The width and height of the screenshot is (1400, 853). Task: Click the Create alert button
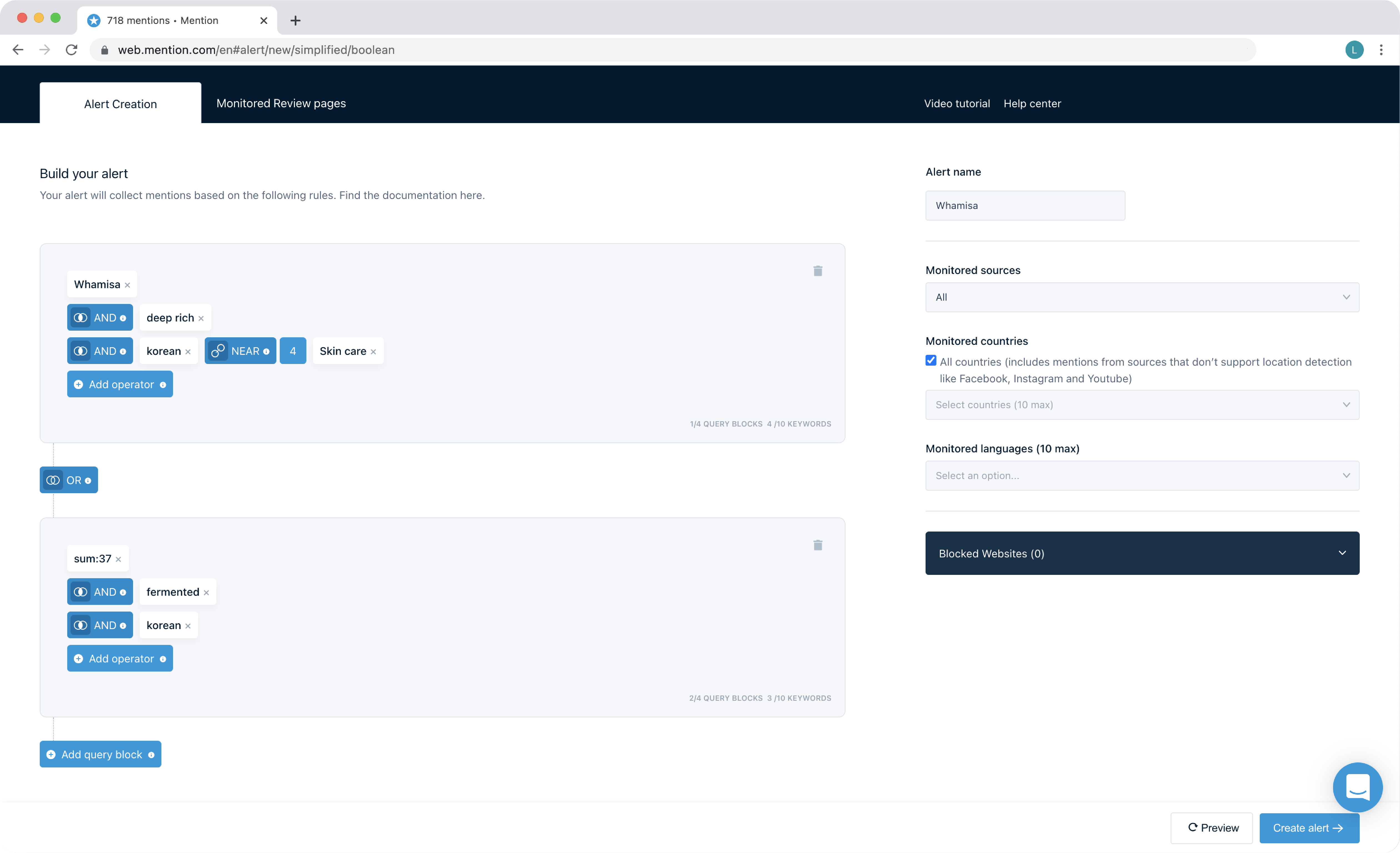1309,828
